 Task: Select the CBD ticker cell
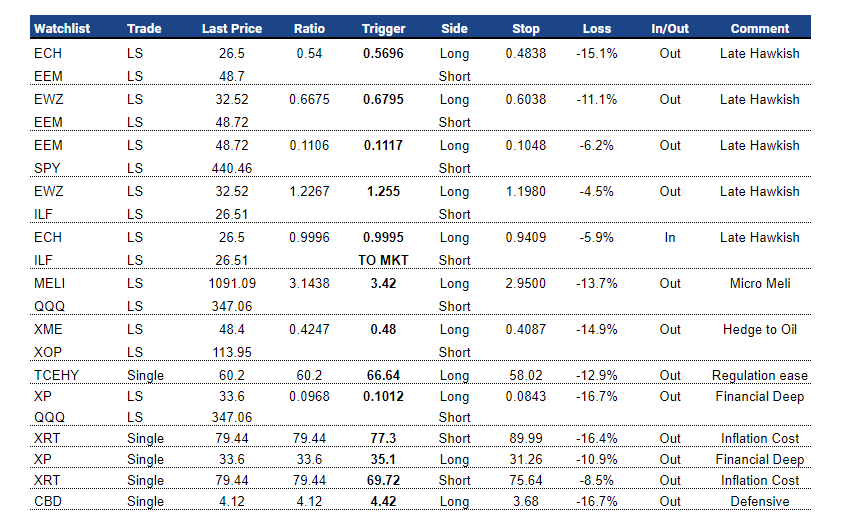click(47, 502)
